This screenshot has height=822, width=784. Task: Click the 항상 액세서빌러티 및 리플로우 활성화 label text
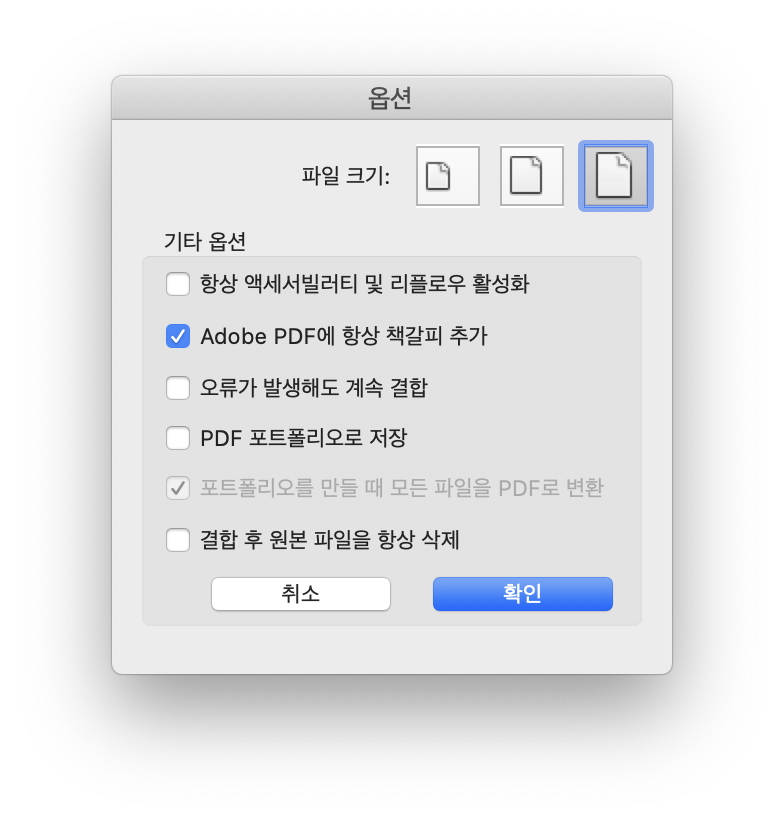(x=365, y=284)
